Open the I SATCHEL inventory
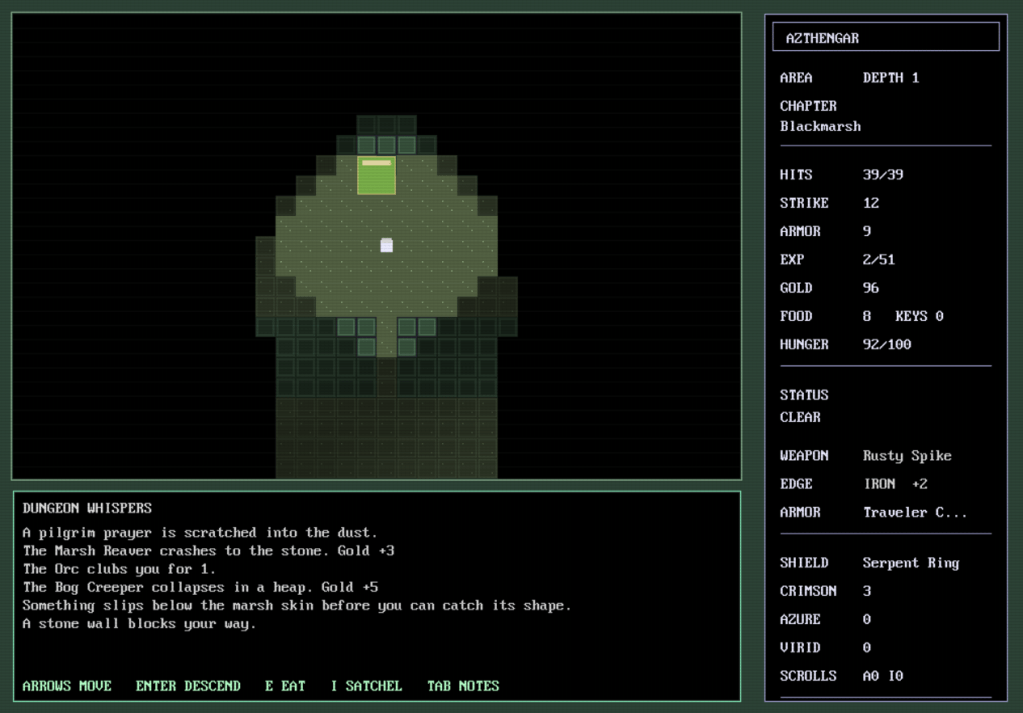1023x713 pixels. click(366, 686)
